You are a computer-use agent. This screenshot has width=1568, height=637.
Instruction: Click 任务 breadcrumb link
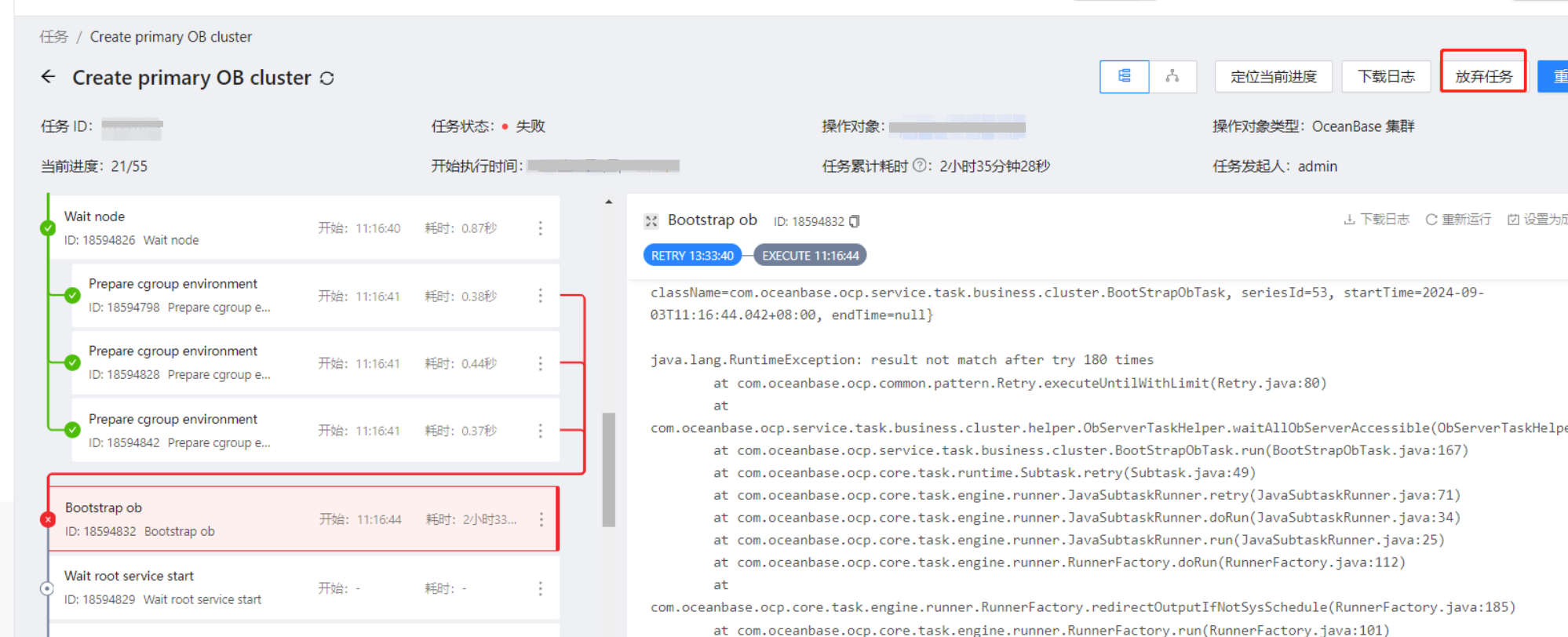tap(53, 37)
